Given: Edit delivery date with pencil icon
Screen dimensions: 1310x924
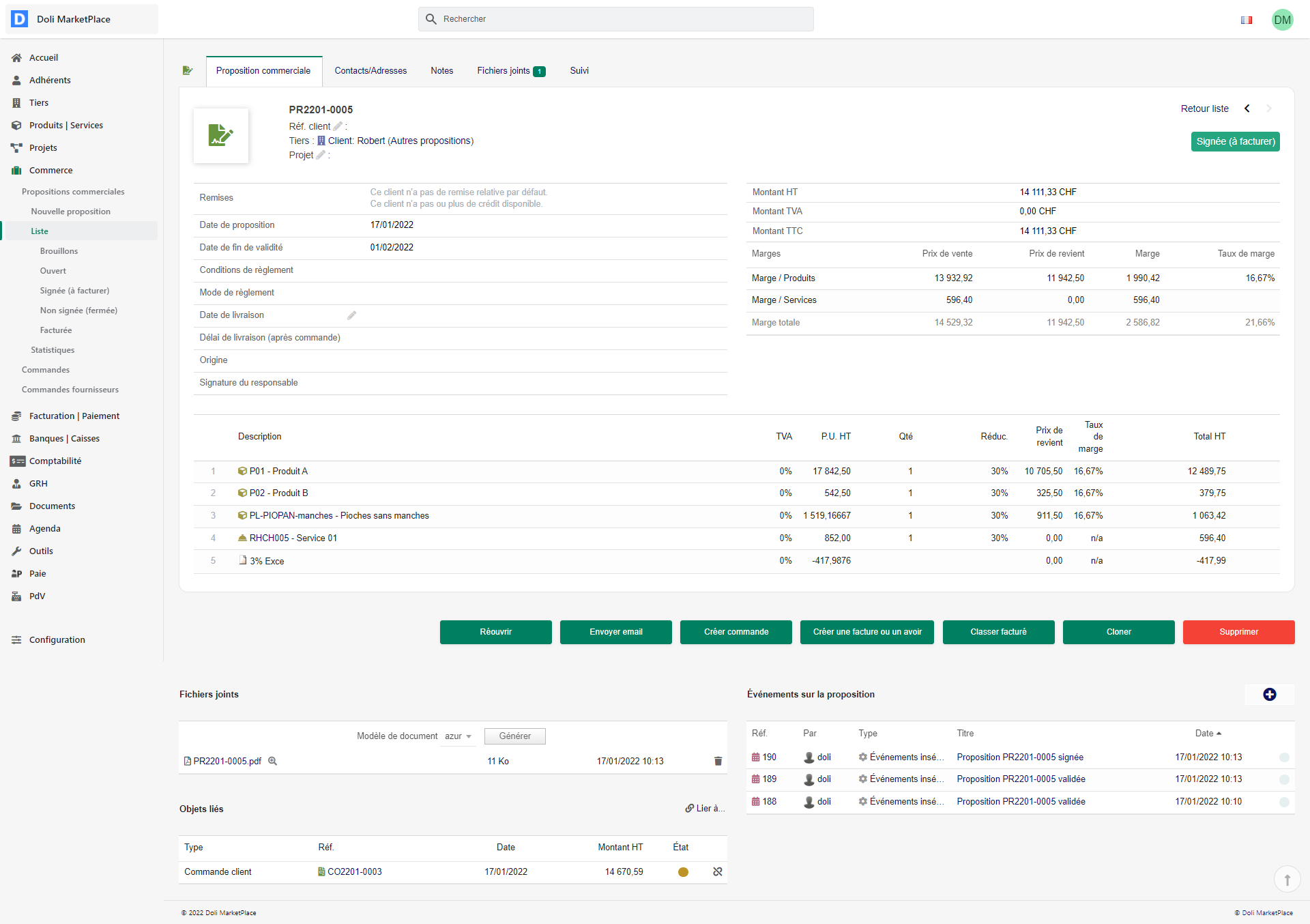Looking at the screenshot, I should pos(351,315).
